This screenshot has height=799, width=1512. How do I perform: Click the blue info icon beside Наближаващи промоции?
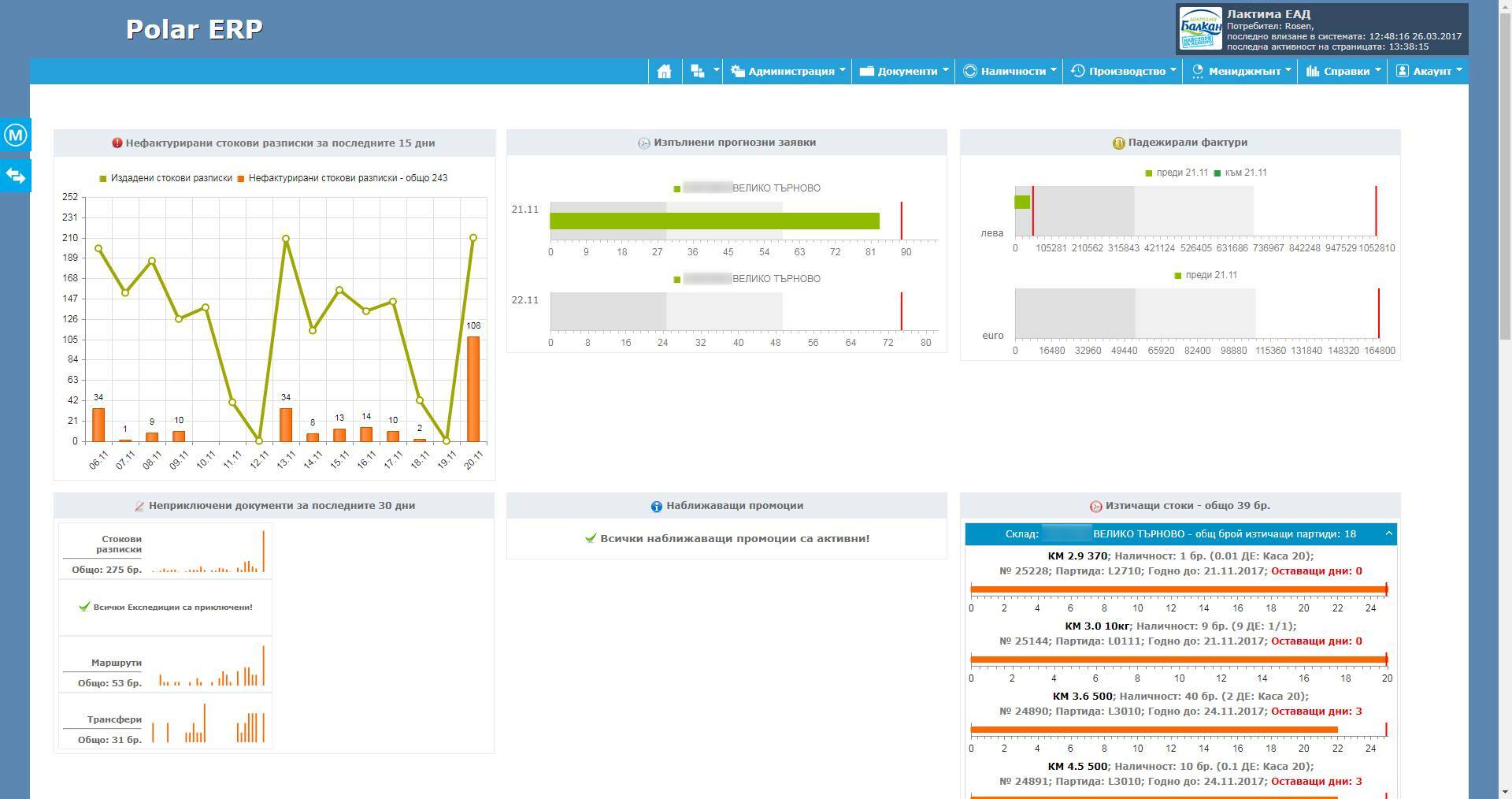(x=656, y=507)
